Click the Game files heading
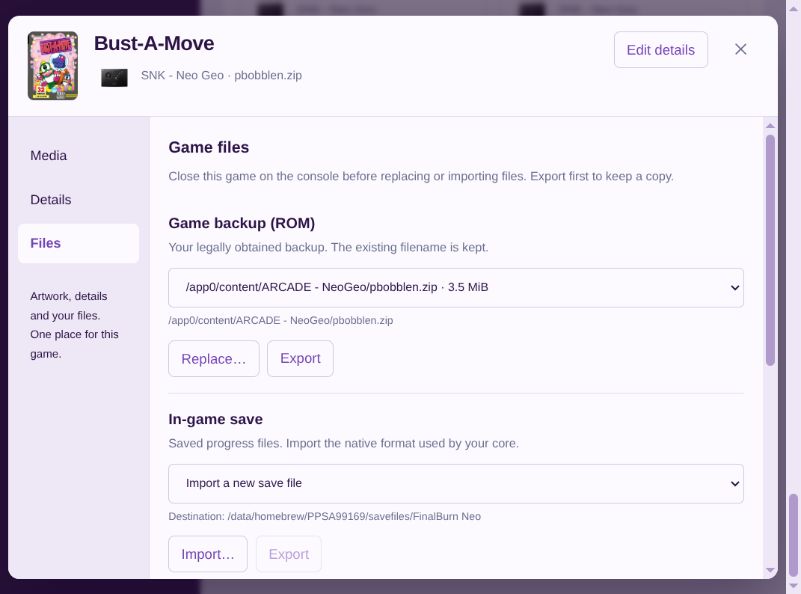Viewport: 801px width, 594px height. [208, 148]
